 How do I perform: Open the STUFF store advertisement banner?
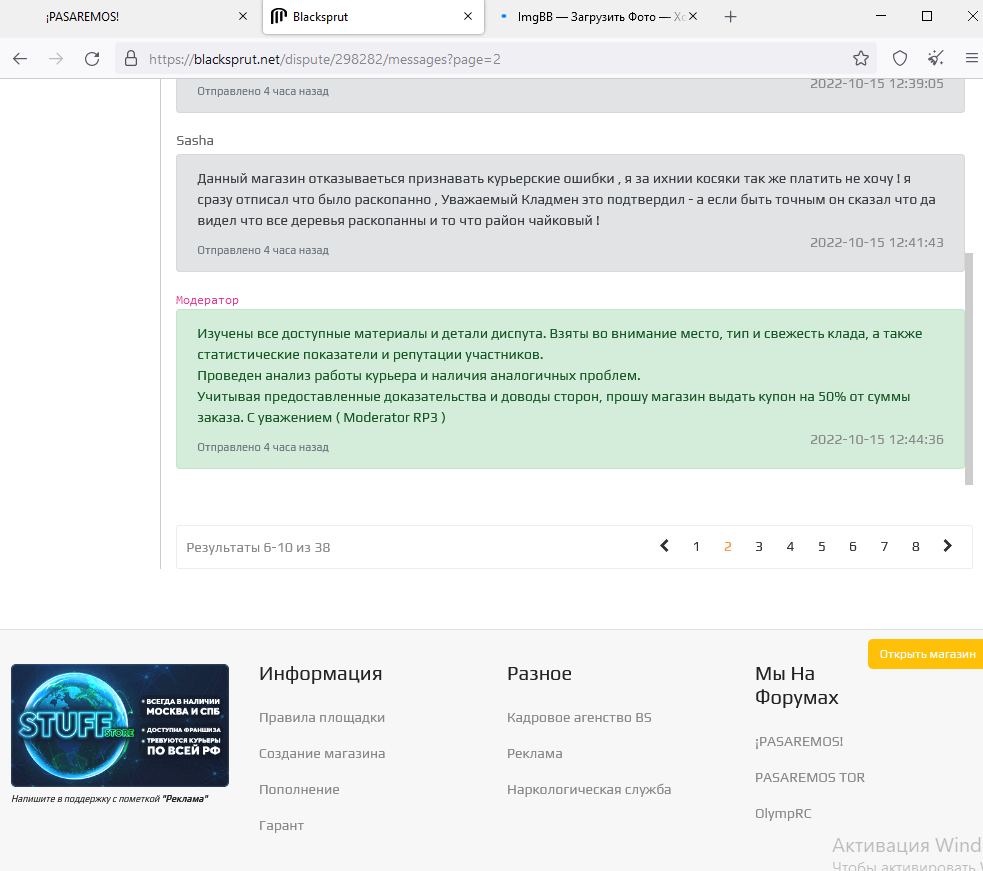pyautogui.click(x=120, y=726)
